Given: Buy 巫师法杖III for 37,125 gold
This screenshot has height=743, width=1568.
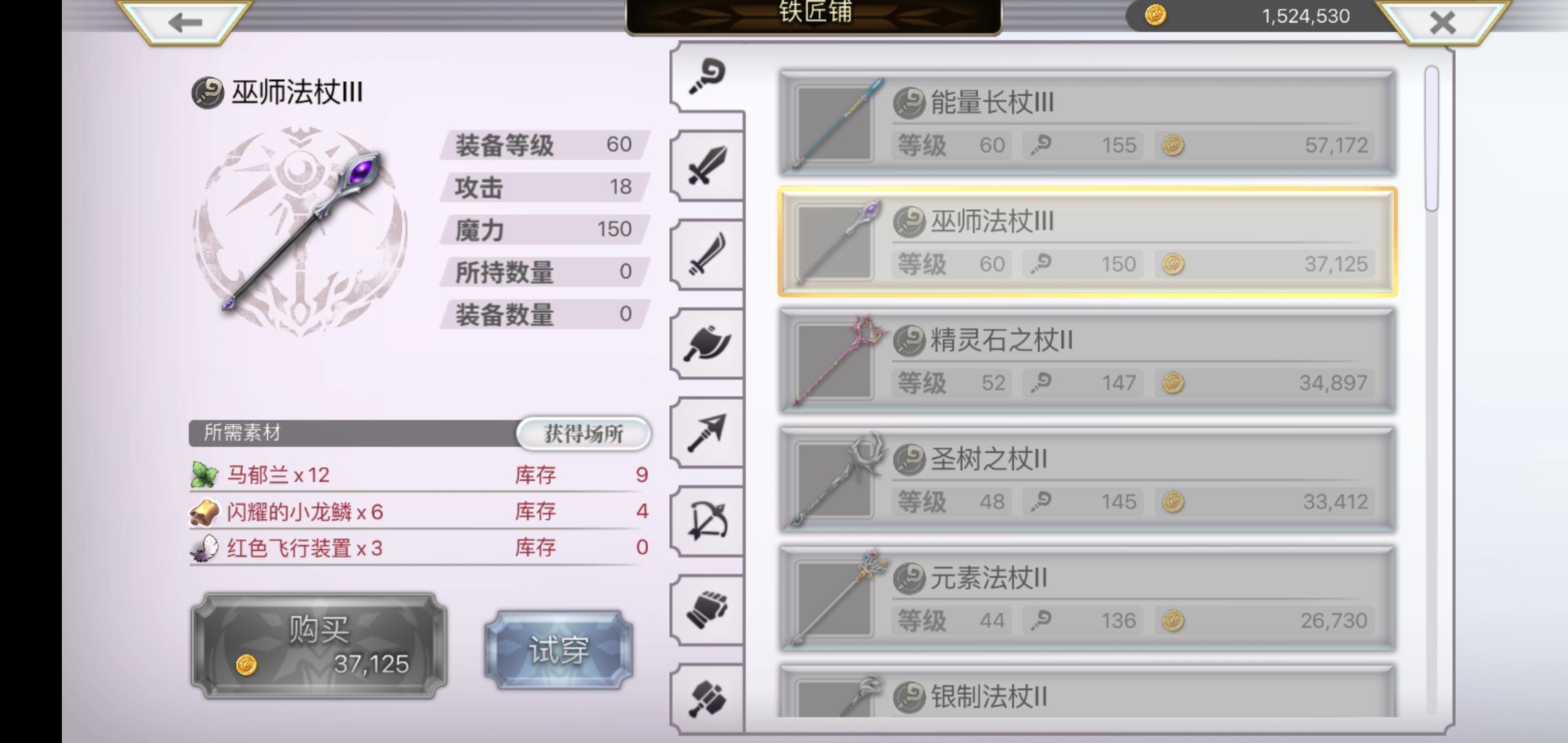Looking at the screenshot, I should point(319,646).
